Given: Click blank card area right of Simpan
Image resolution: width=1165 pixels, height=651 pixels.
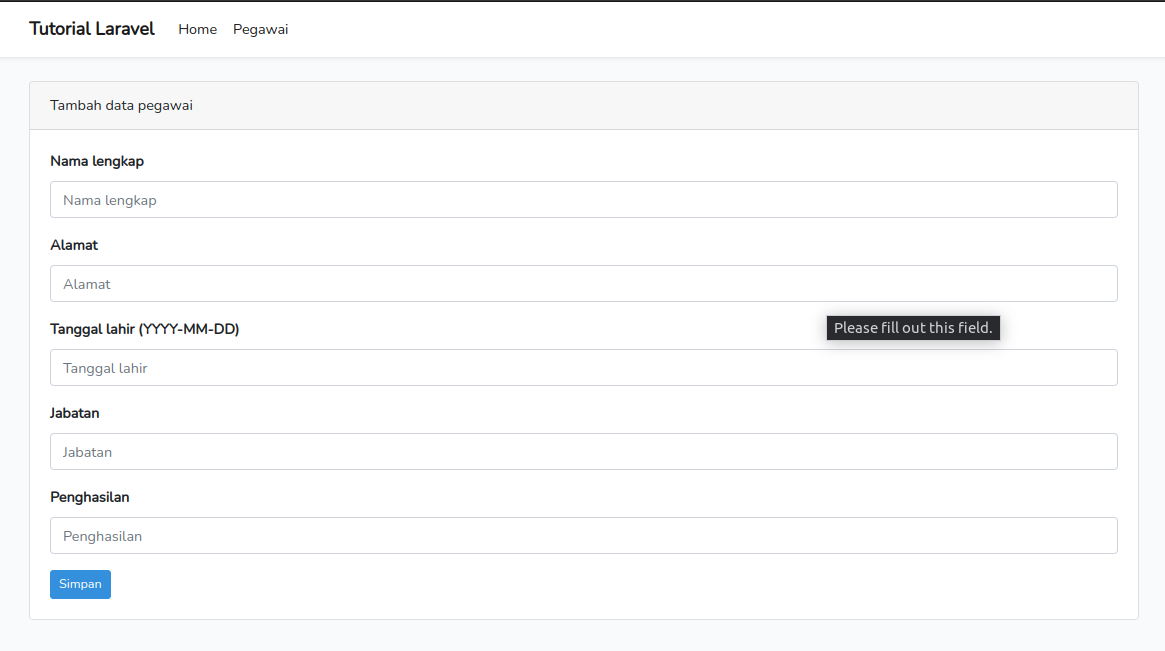Looking at the screenshot, I should 600,585.
